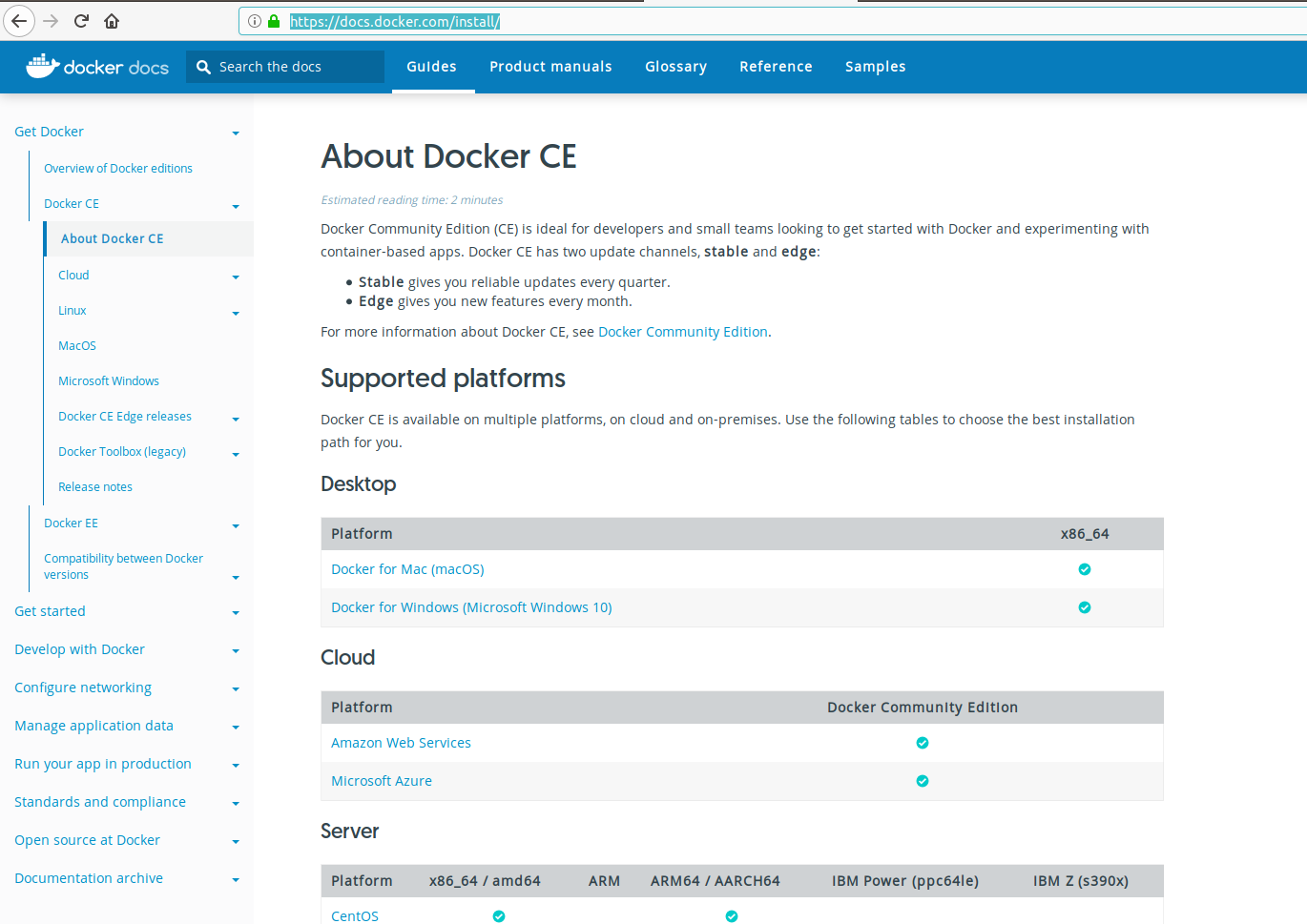Reload the page with the refresh icon
This screenshot has height=924, width=1307.
coord(81,21)
